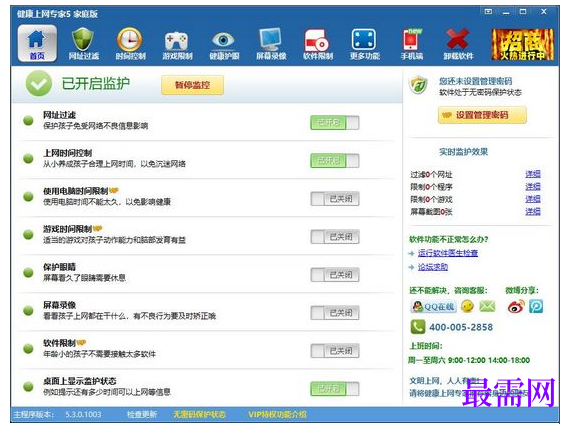Minimize the 健康上网专家 window

(506, 12)
